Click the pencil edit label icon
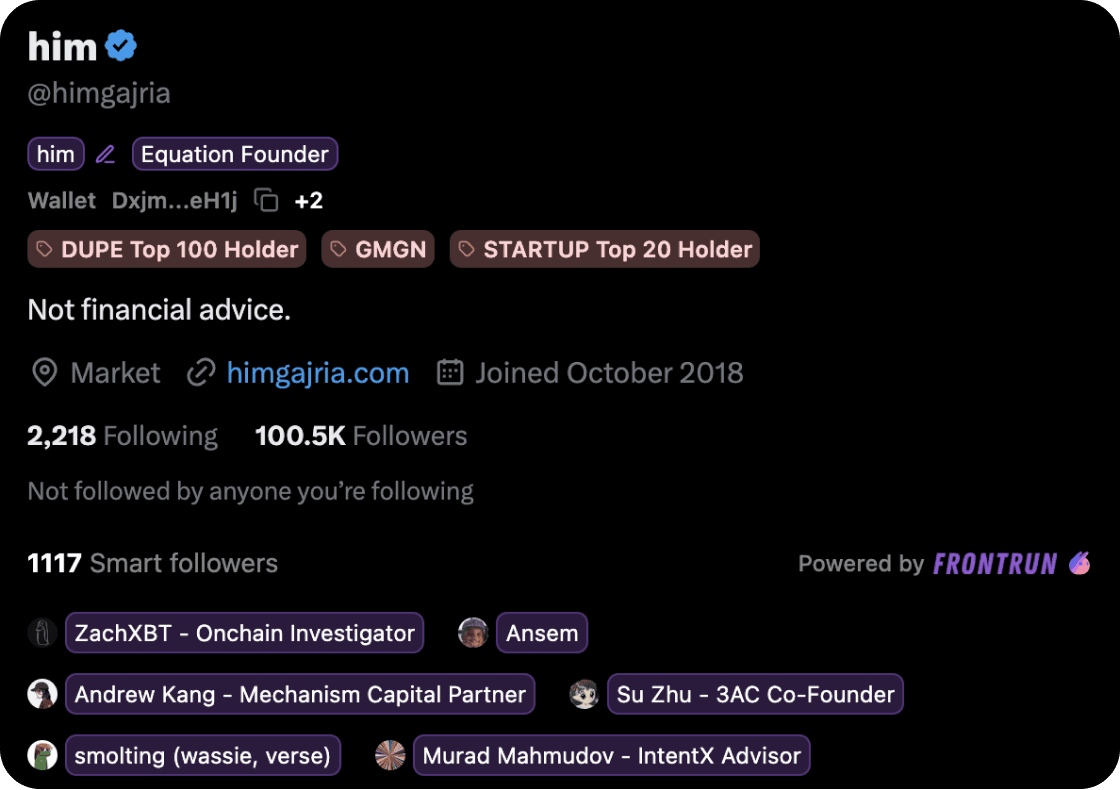The image size is (1120, 790). click(x=105, y=154)
